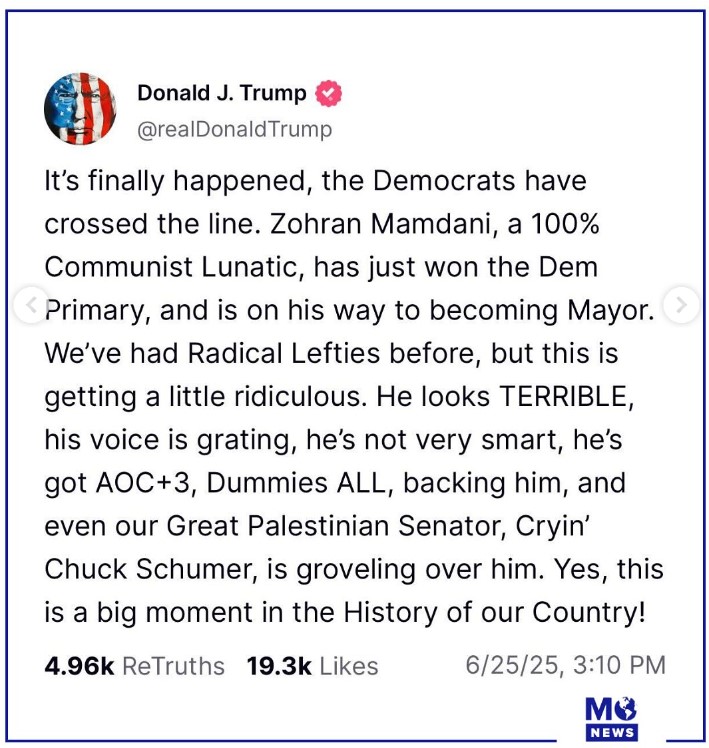This screenshot has width=709, height=748.
Task: Go to previous slide with left arrow
Action: click(x=31, y=304)
